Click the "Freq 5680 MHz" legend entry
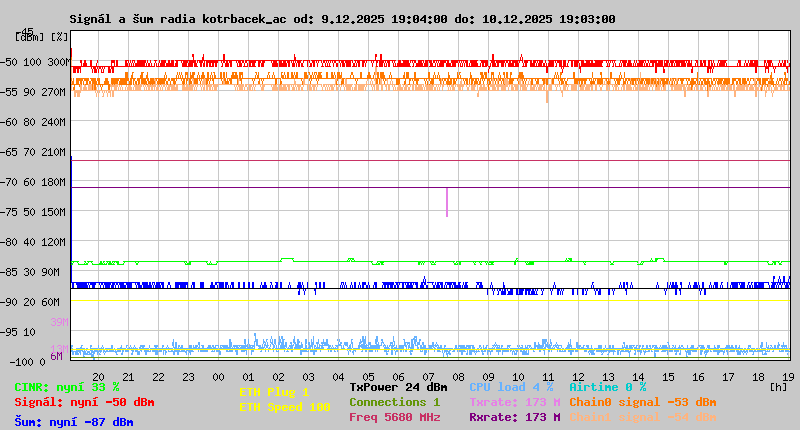This screenshot has width=800, height=430. [395, 417]
